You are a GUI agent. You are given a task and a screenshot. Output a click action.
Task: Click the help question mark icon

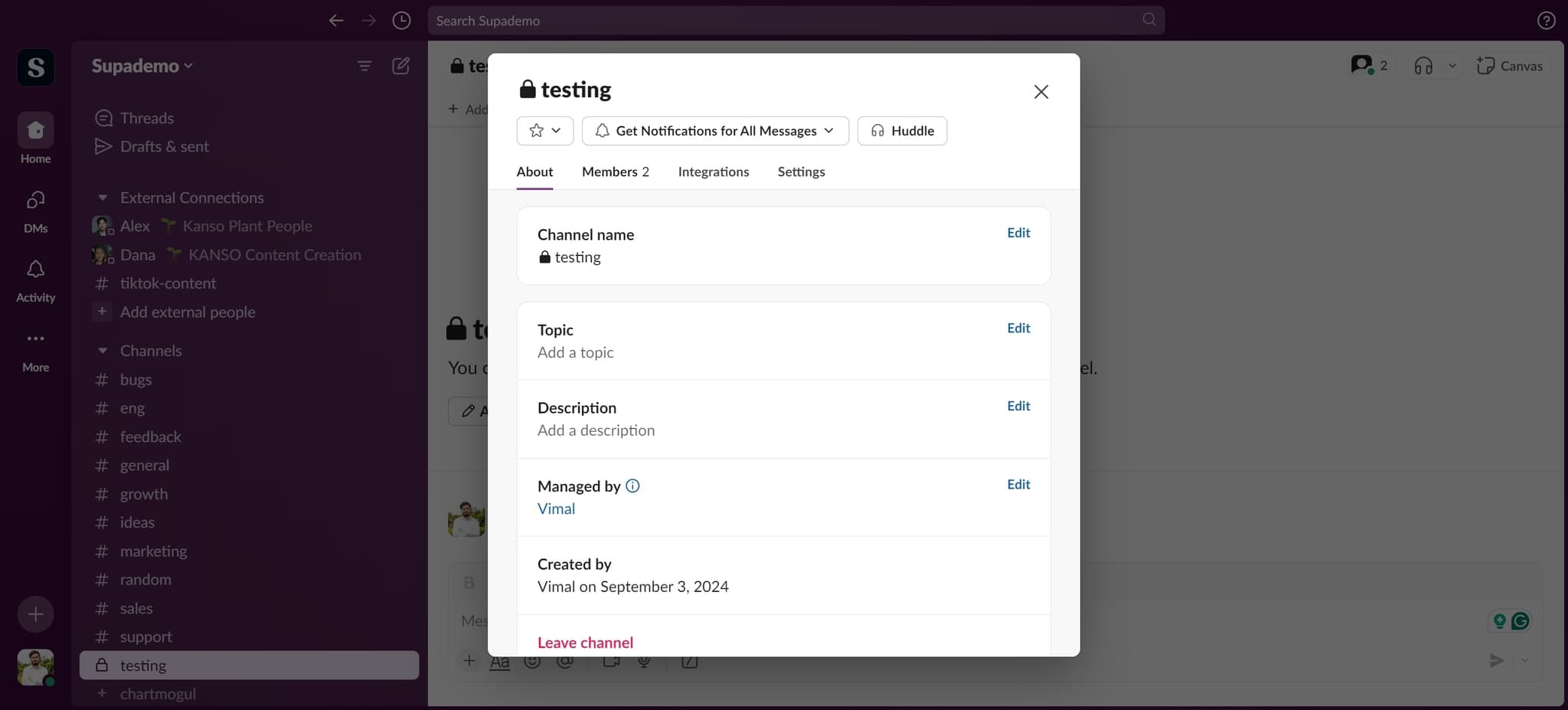(x=1546, y=21)
